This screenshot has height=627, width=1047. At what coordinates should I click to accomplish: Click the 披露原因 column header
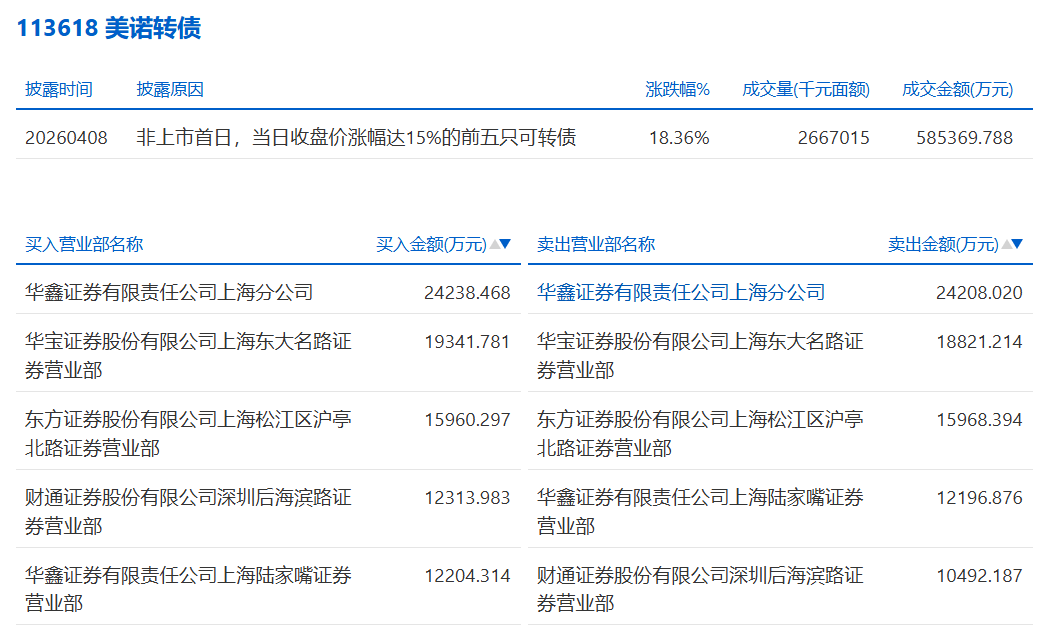(170, 89)
